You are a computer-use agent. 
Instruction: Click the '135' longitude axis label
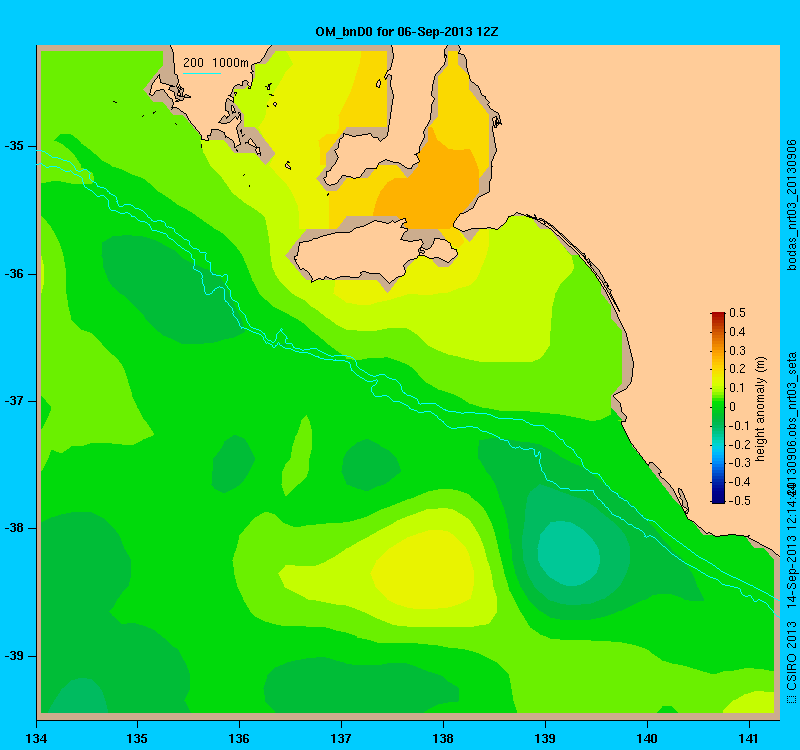tap(137, 738)
